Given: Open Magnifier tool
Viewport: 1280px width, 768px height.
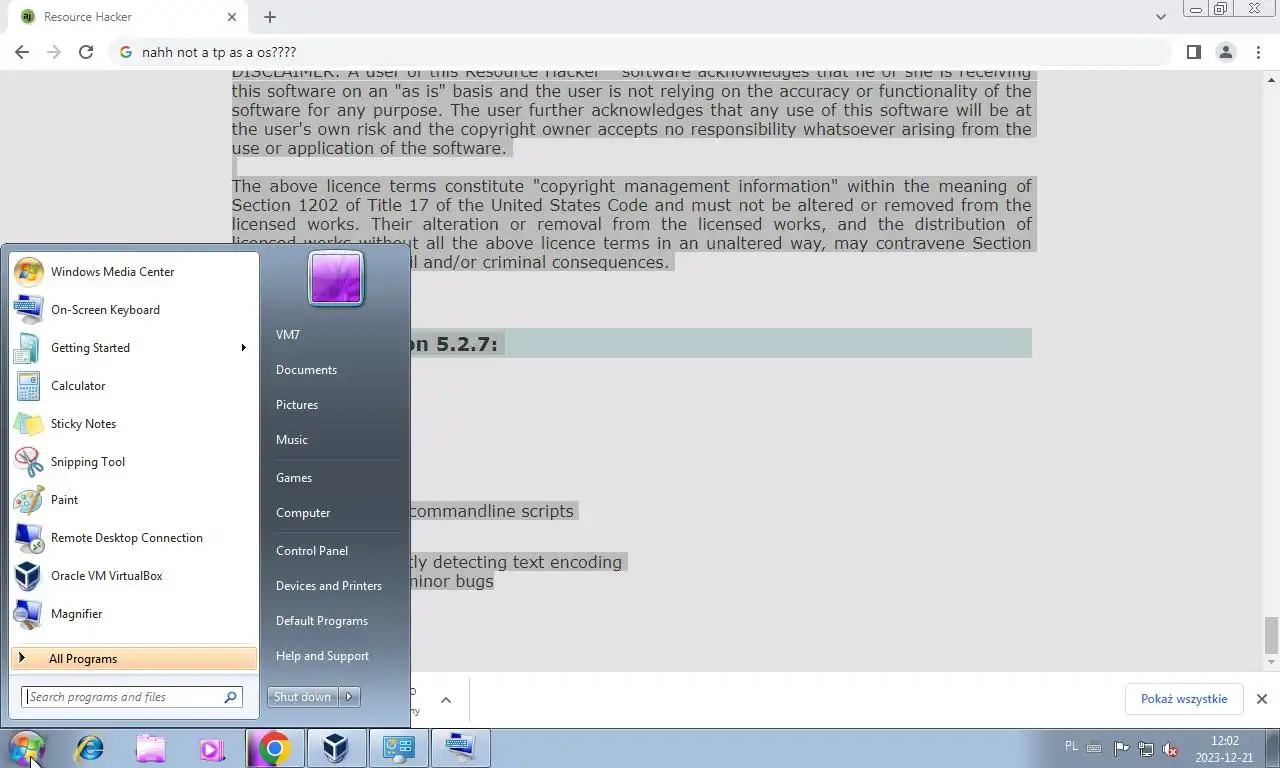Looking at the screenshot, I should 134,614.
